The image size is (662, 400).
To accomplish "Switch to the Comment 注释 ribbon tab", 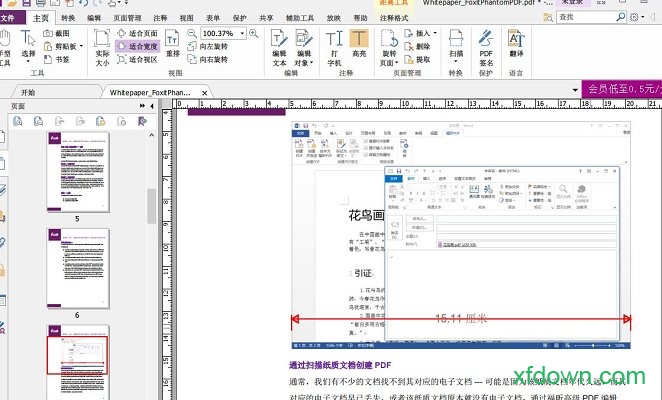I will 160,18.
